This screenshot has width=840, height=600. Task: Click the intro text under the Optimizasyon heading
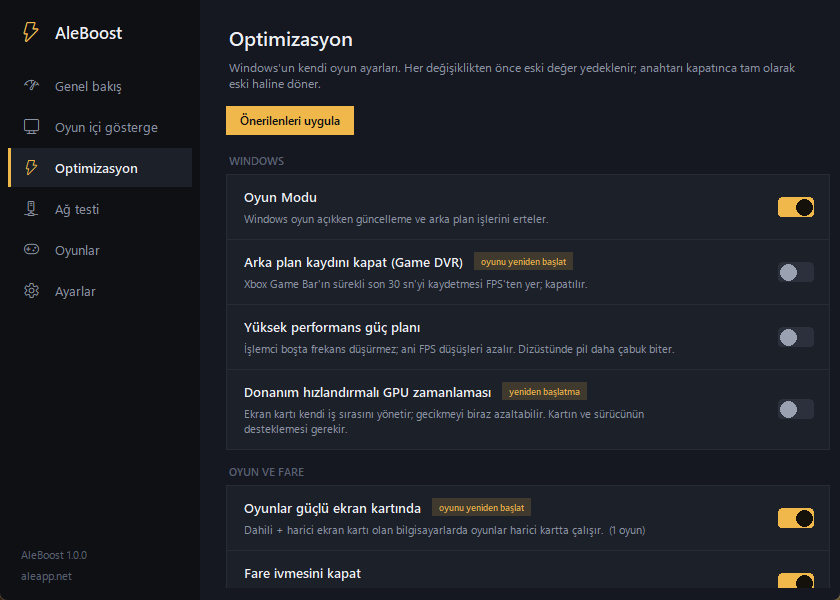(512, 76)
